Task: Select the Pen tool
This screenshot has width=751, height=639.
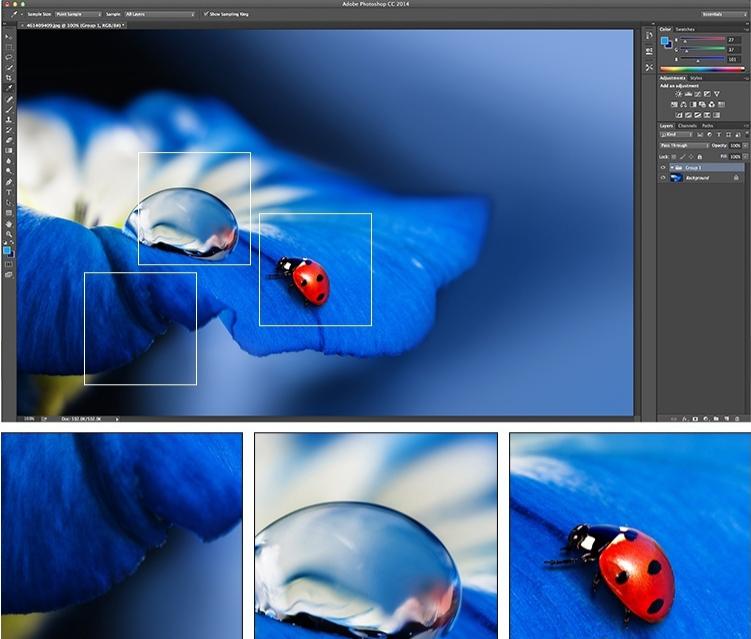Action: pyautogui.click(x=9, y=182)
